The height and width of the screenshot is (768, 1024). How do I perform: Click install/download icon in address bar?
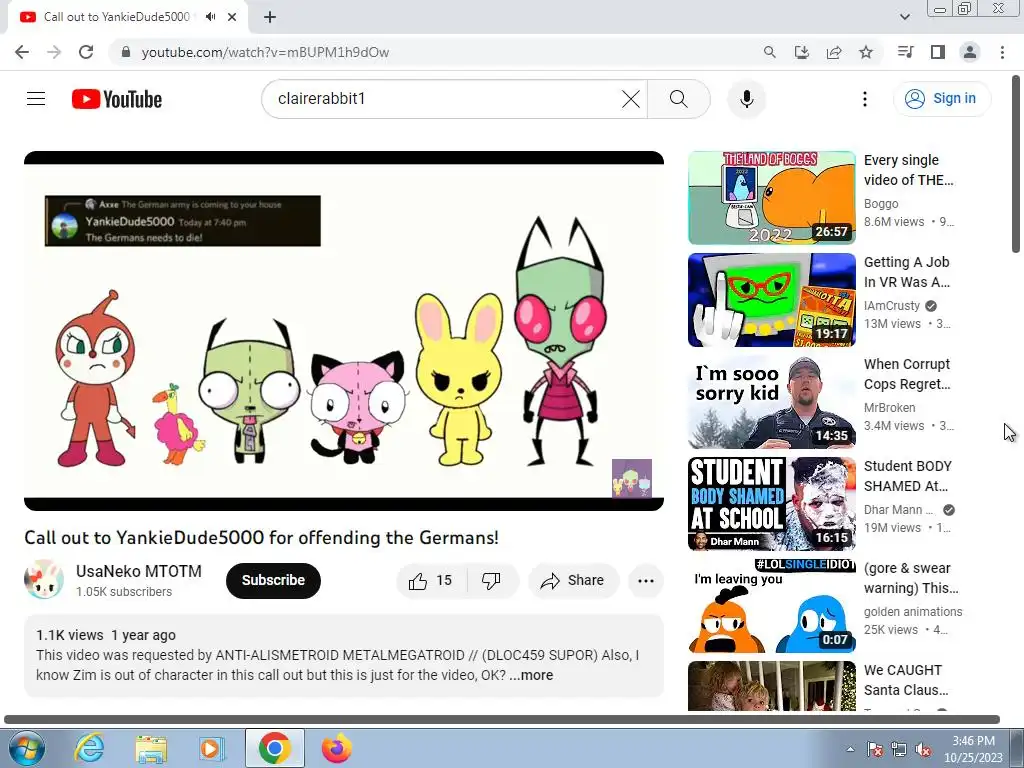(x=802, y=52)
